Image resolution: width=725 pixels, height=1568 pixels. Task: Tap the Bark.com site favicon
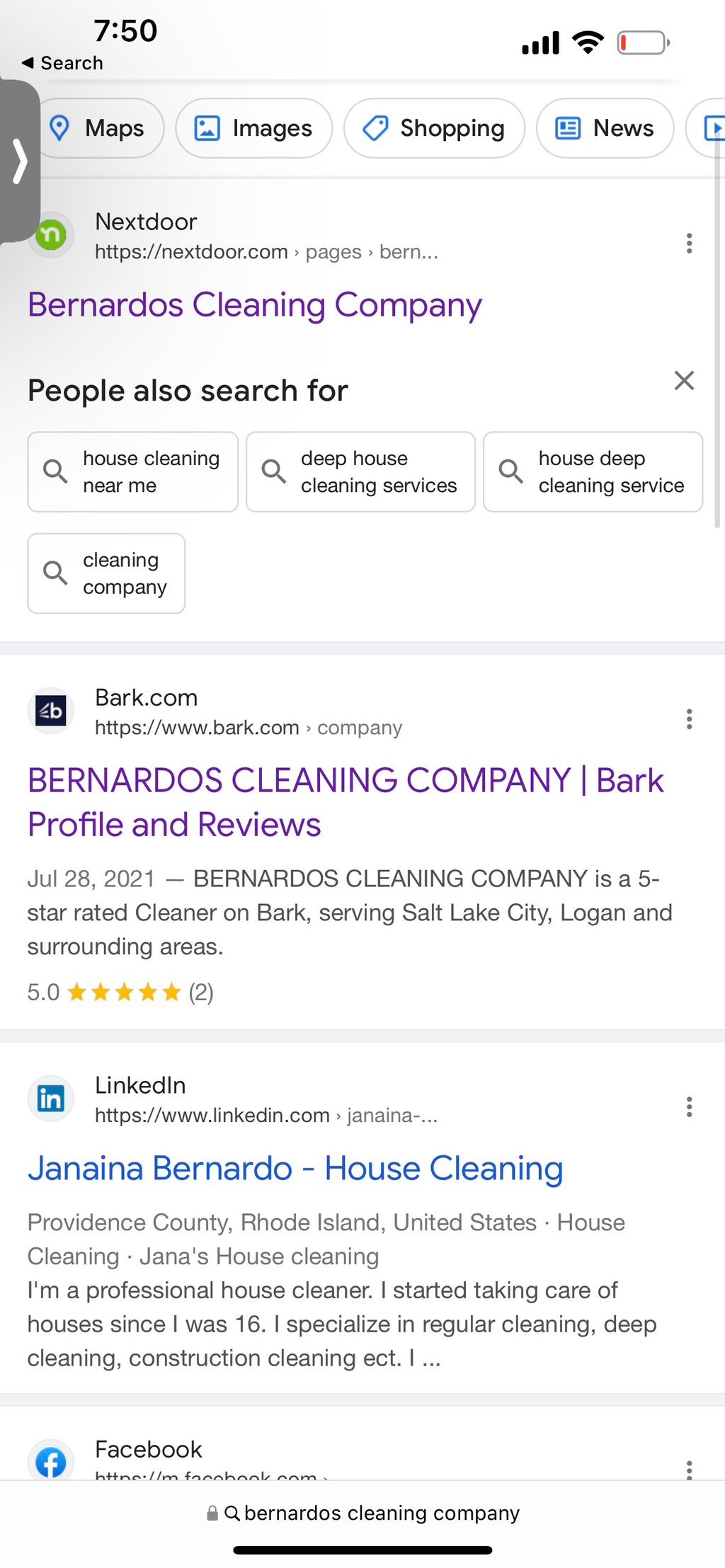51,711
